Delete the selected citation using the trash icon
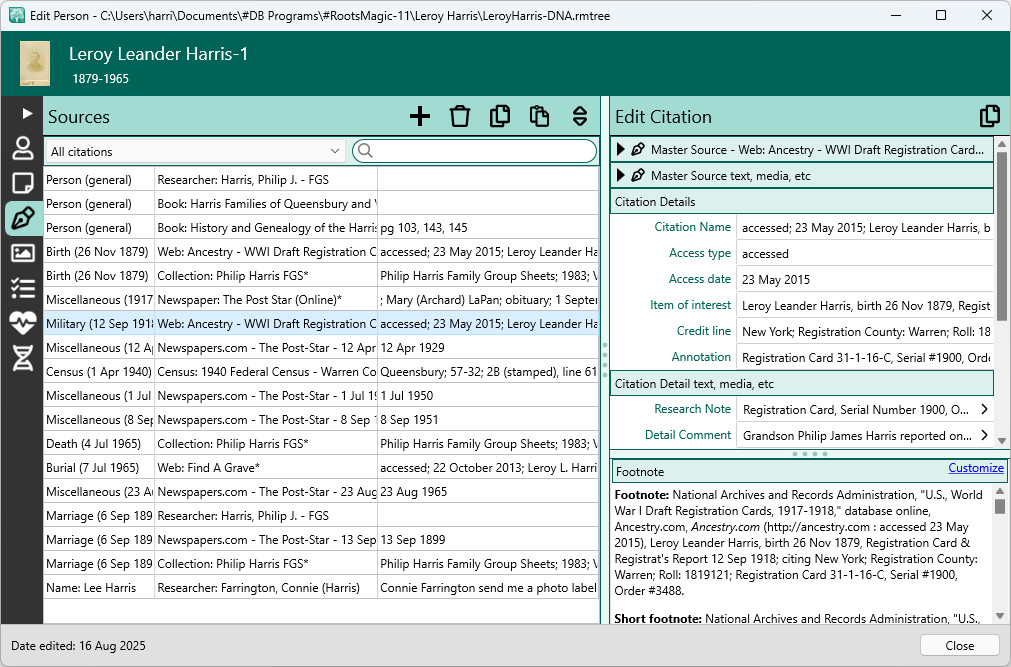The height and width of the screenshot is (667, 1011). coord(460,116)
